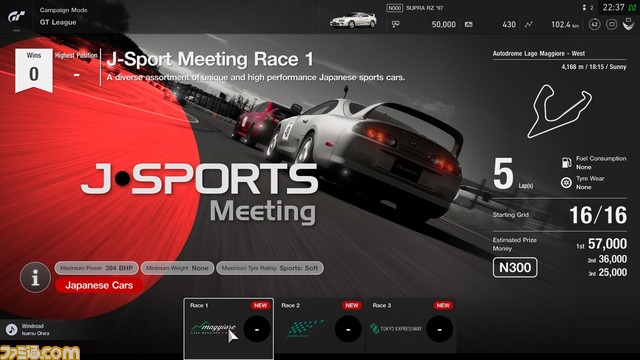Click the Windroad music note icon
Image resolution: width=640 pixels, height=360 pixels.
pyautogui.click(x=11, y=329)
